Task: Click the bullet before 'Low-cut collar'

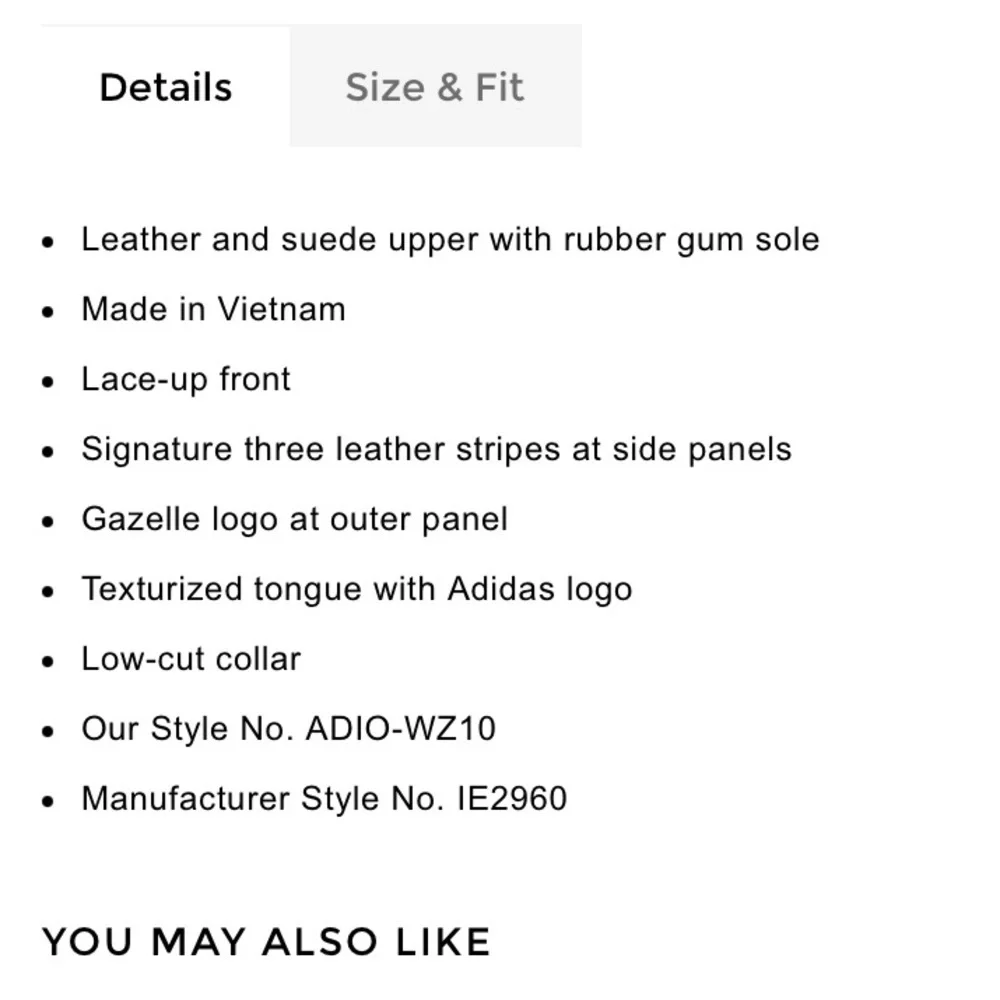Action: (x=48, y=661)
